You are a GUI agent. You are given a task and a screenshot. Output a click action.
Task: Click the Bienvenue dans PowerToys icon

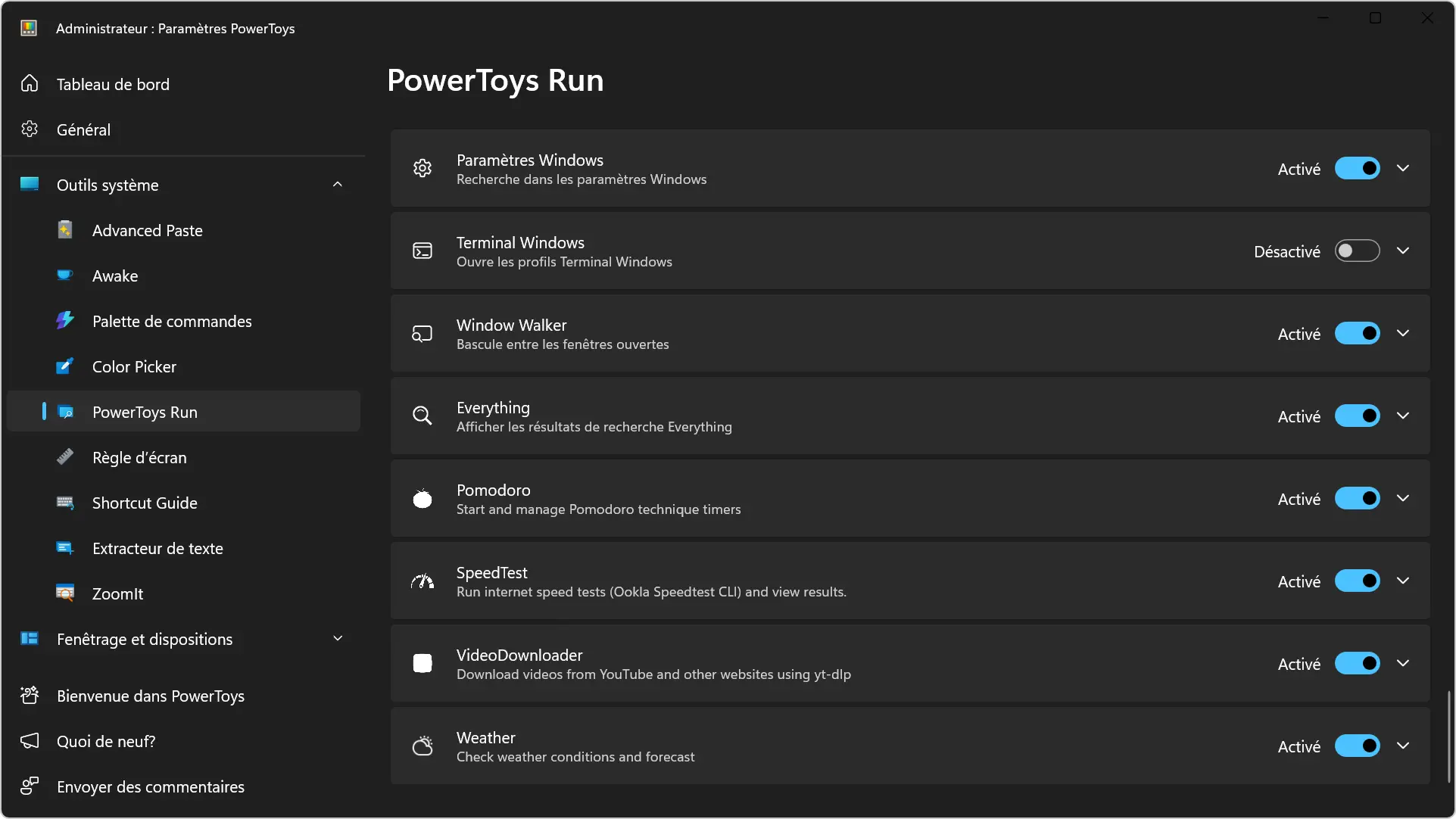30,695
